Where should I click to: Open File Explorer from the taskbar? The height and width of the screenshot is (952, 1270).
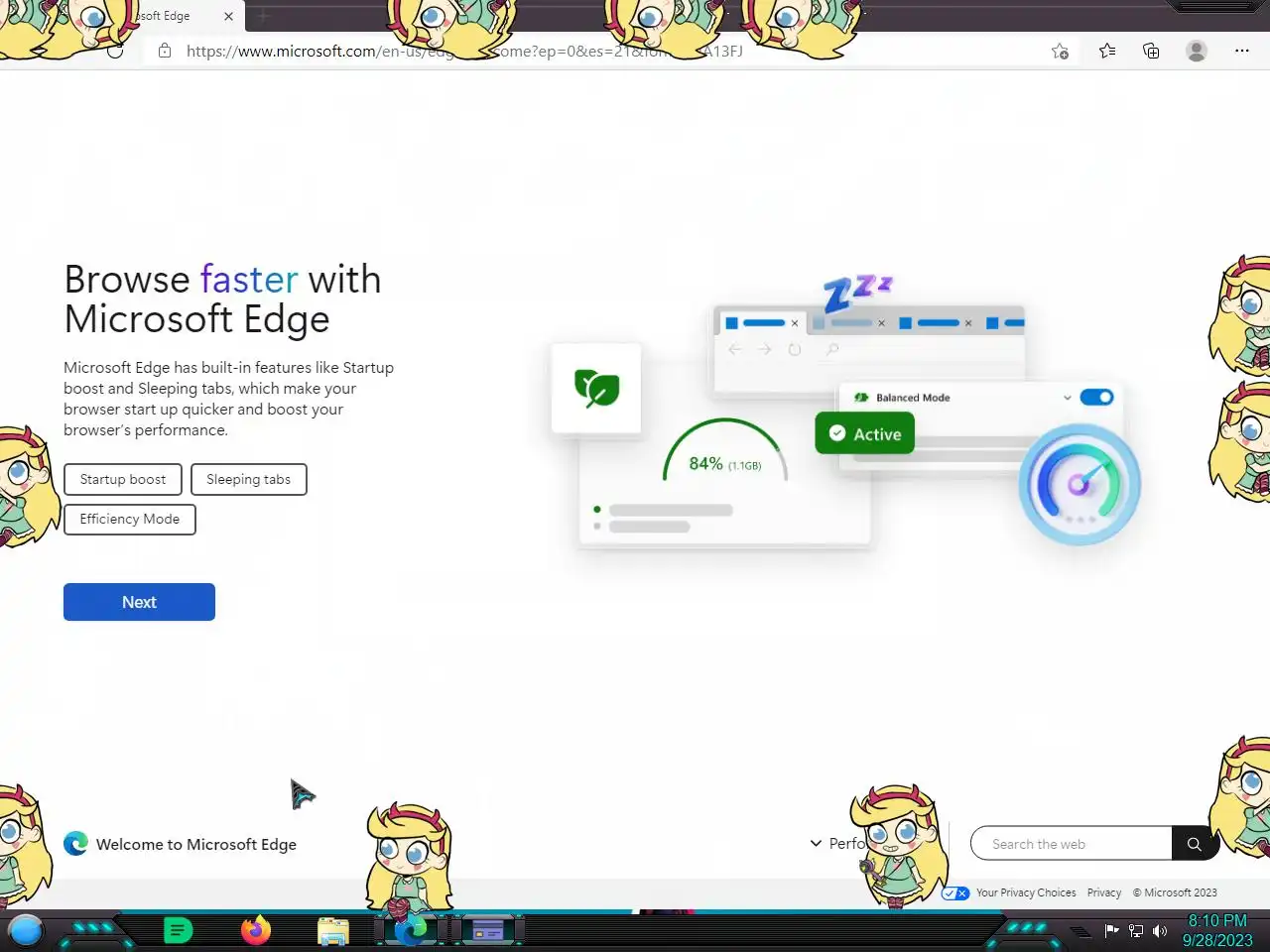(333, 931)
